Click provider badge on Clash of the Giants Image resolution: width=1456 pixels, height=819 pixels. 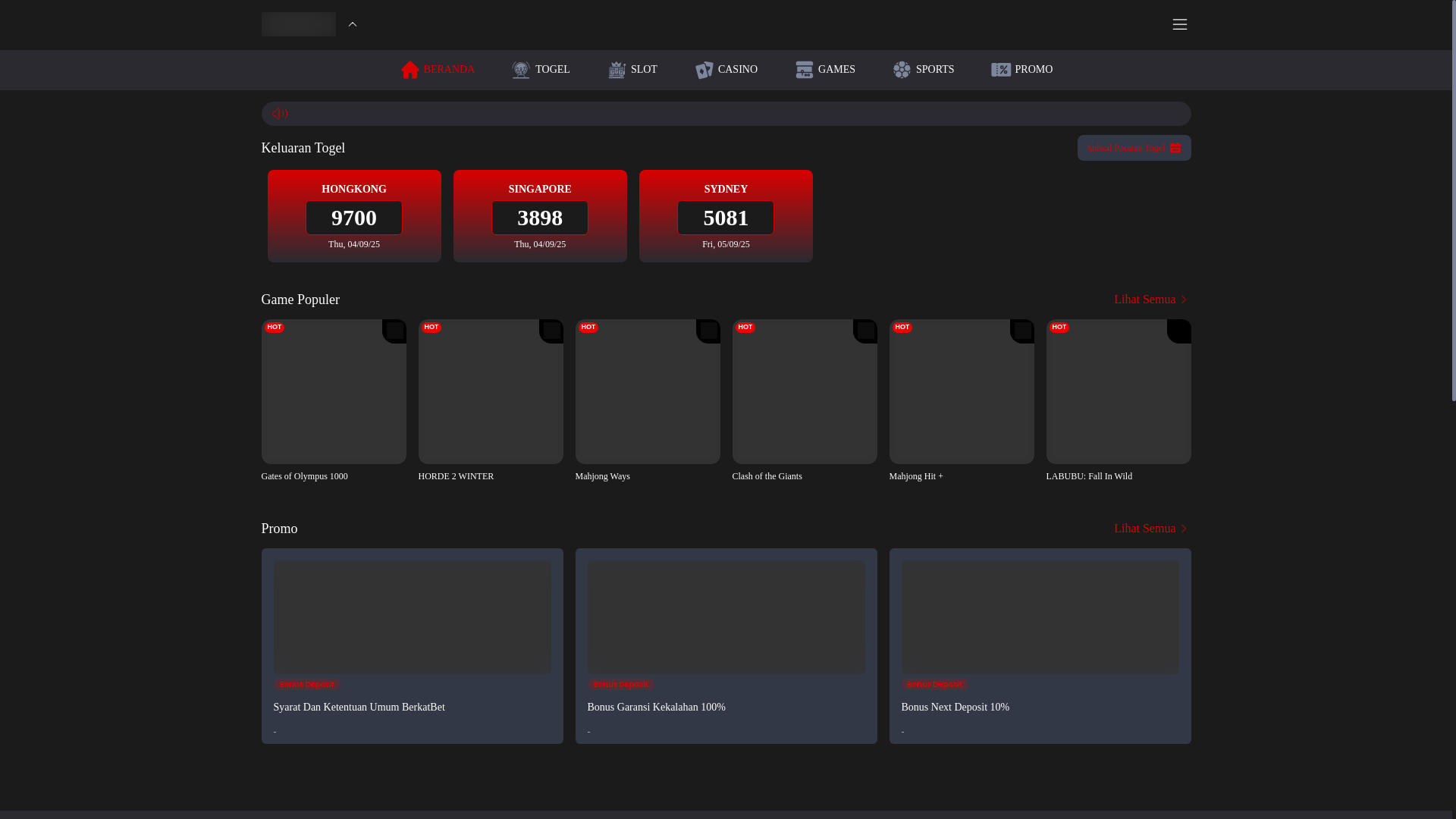point(865,331)
